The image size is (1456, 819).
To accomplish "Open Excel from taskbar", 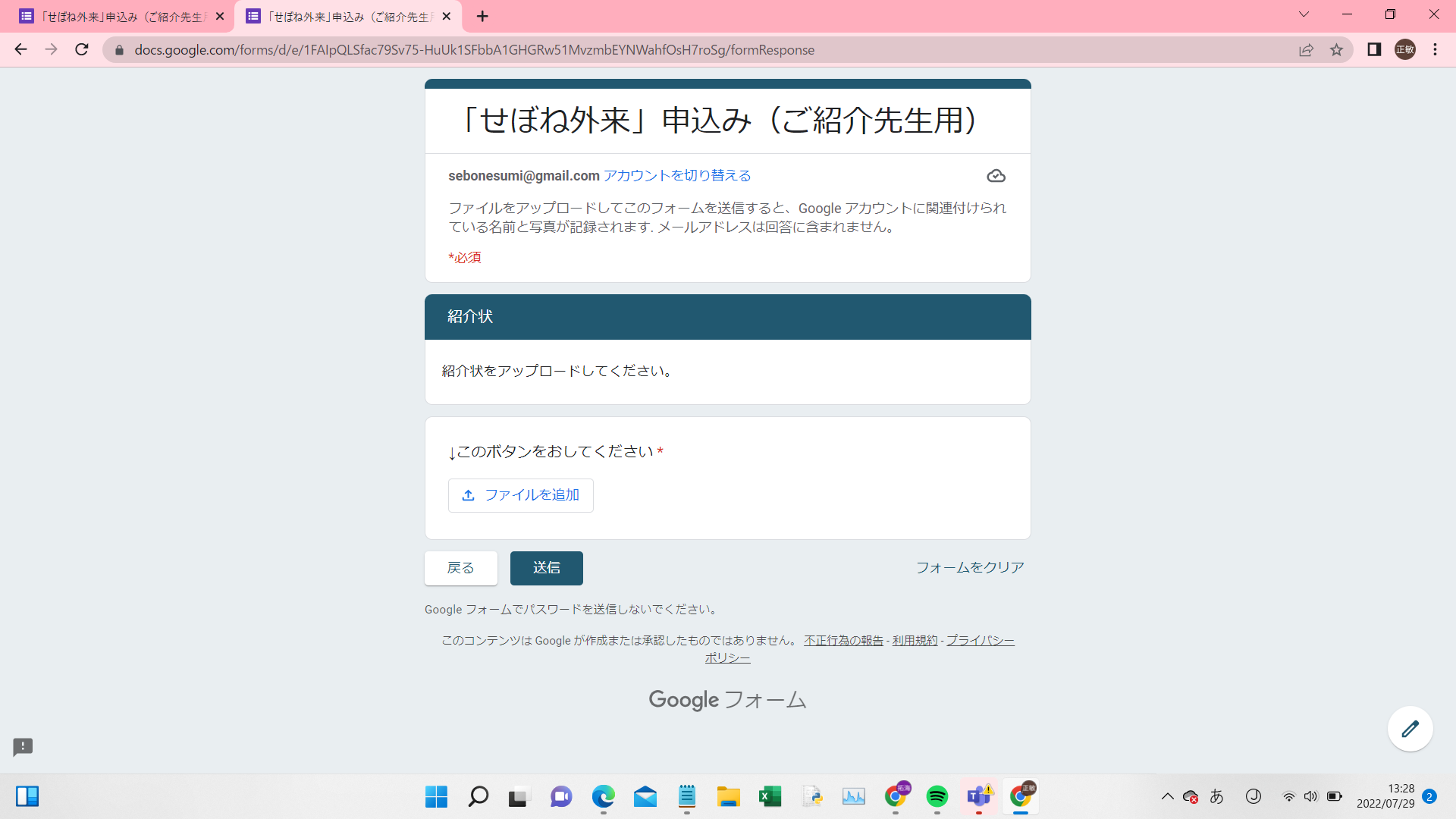I will (x=770, y=796).
